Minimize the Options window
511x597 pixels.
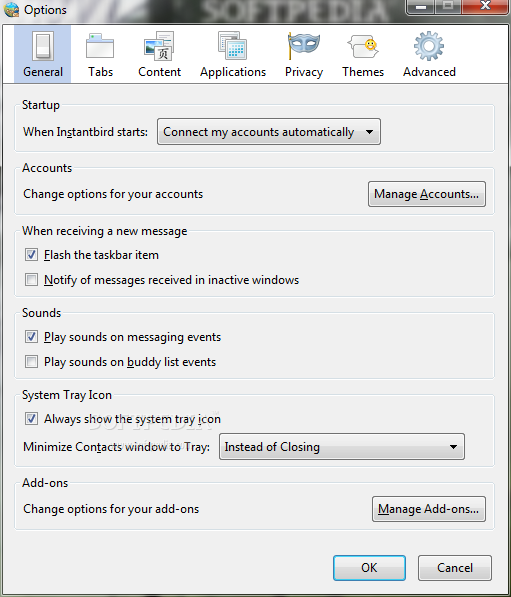pos(421,7)
